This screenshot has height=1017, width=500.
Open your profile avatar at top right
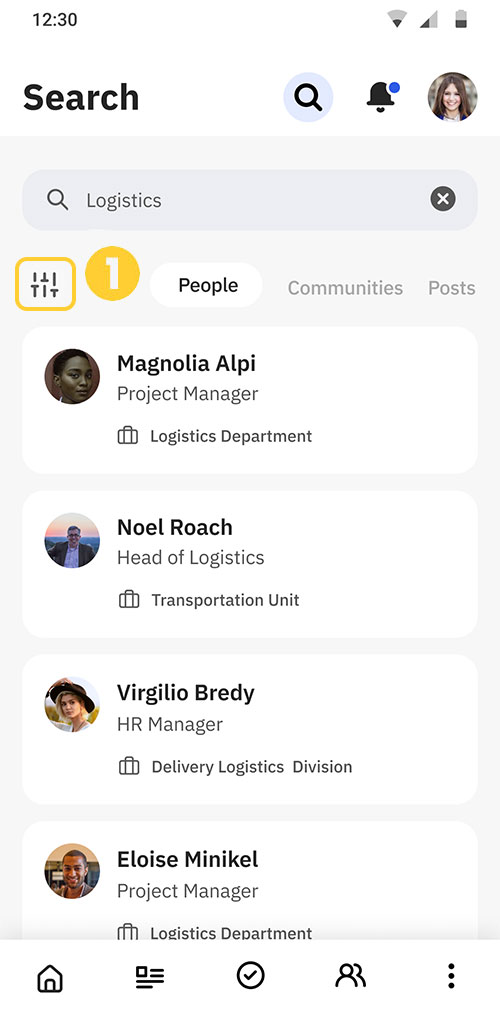[x=453, y=97]
